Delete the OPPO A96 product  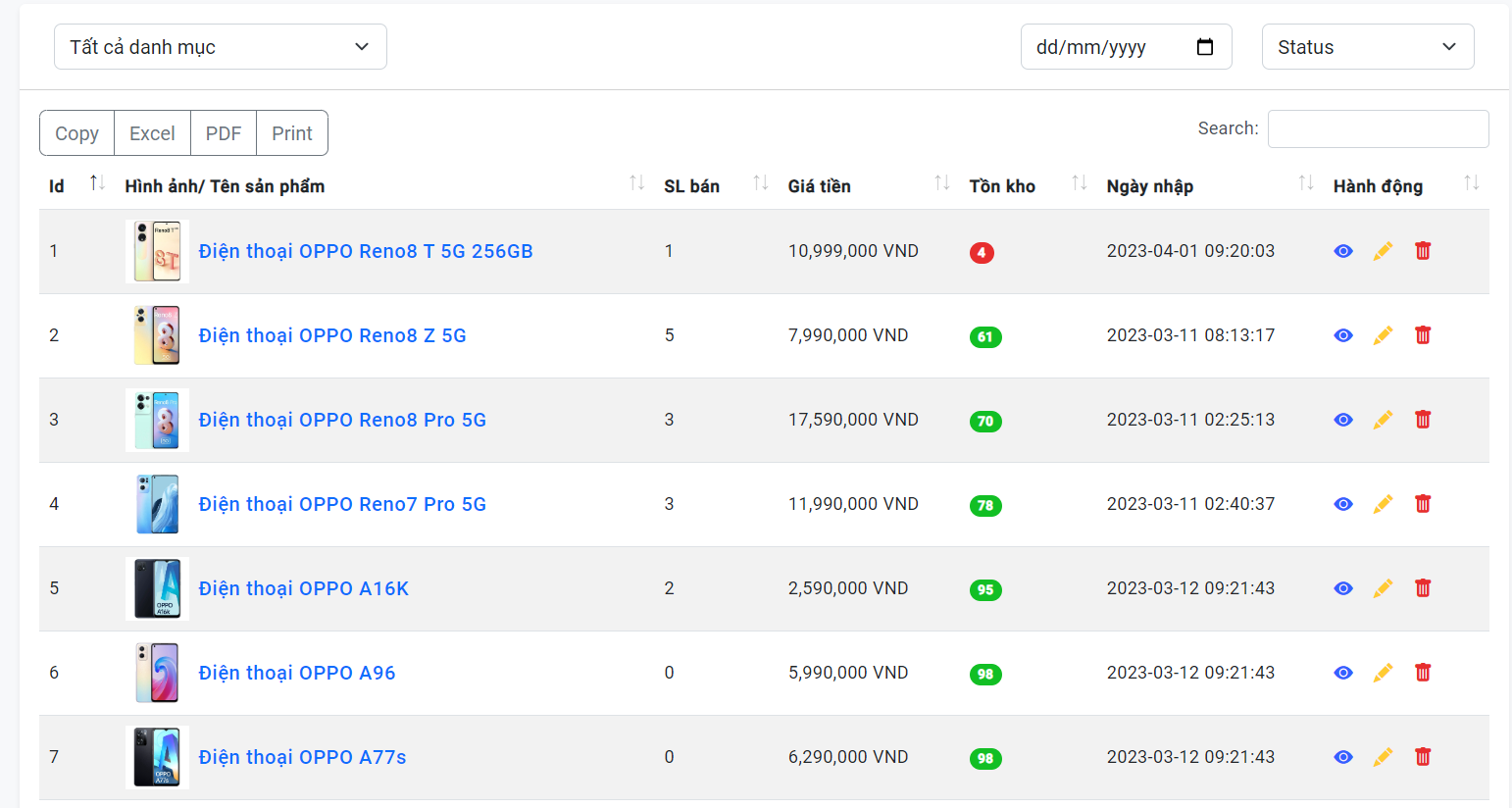click(x=1423, y=673)
